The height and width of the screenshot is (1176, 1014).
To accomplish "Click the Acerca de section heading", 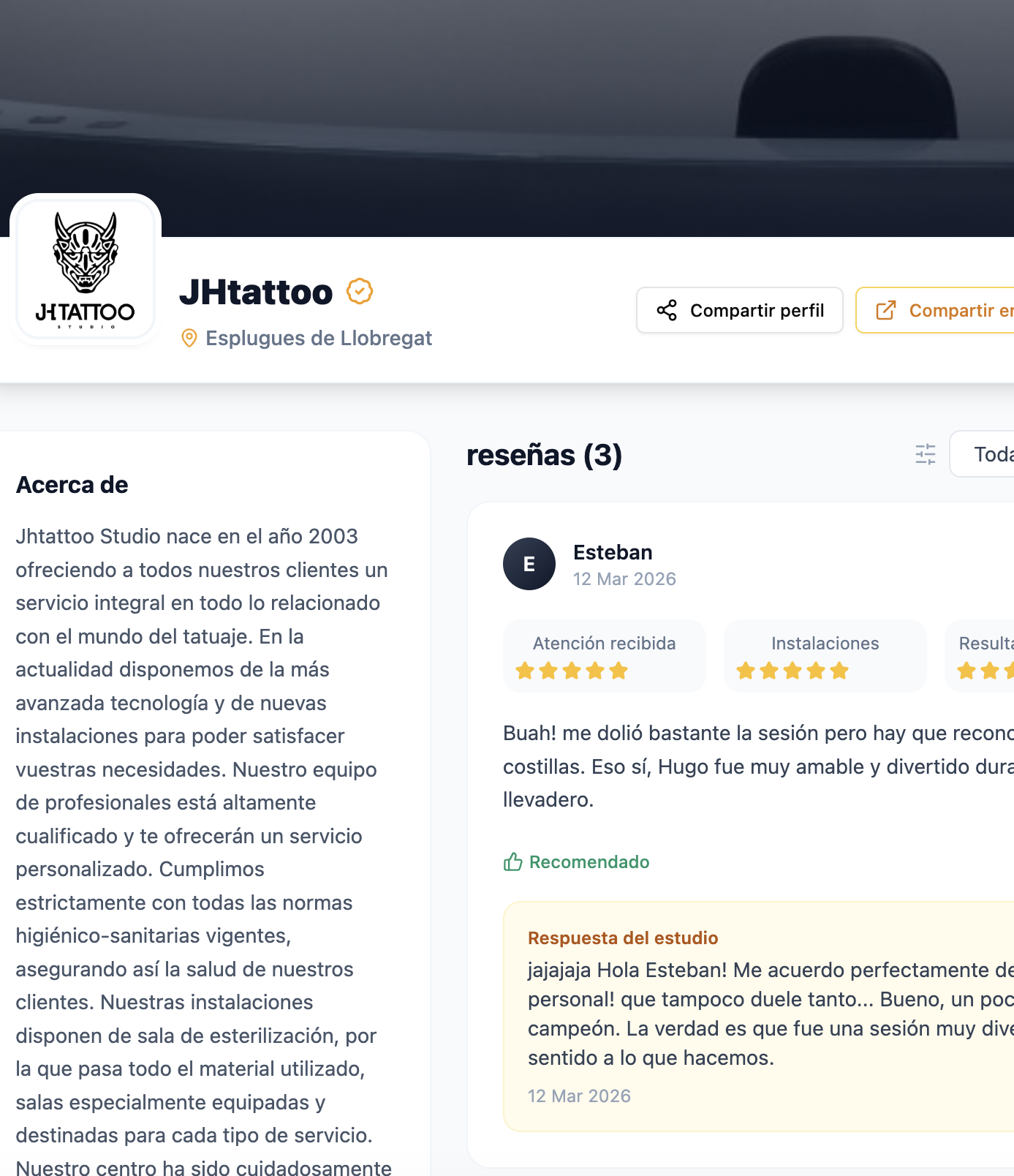I will click(72, 485).
